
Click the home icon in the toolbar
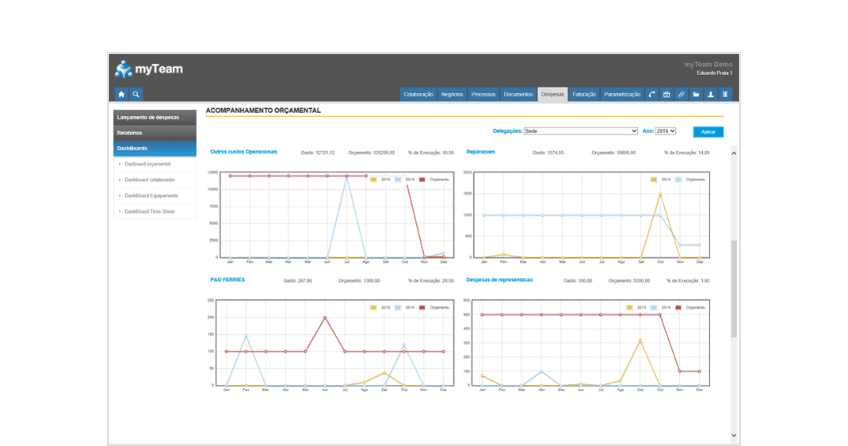pos(121,94)
